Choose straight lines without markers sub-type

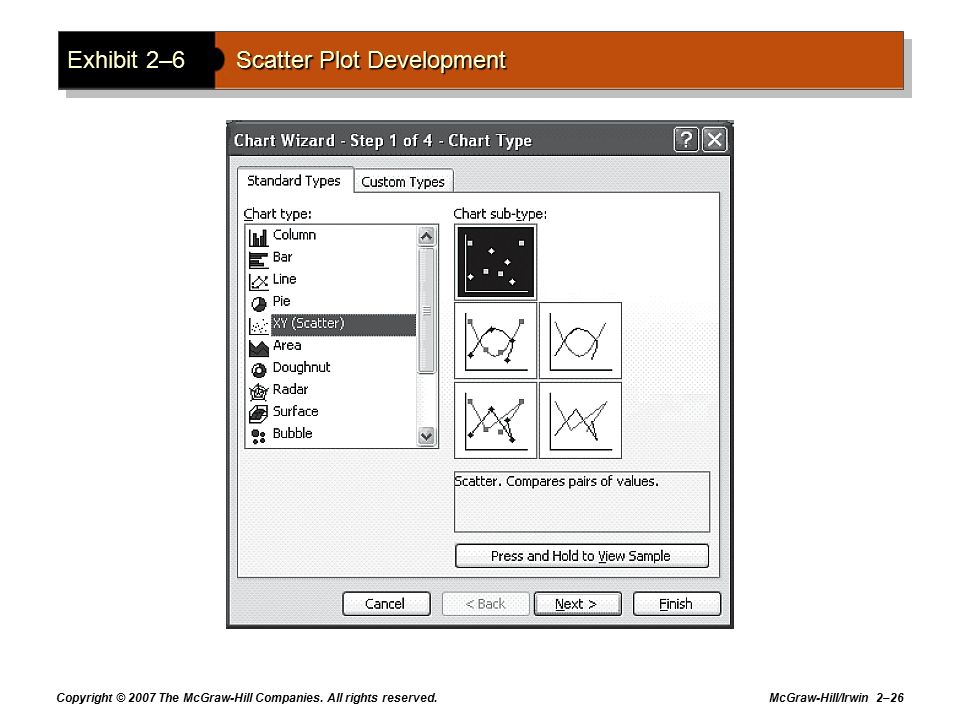coord(580,421)
